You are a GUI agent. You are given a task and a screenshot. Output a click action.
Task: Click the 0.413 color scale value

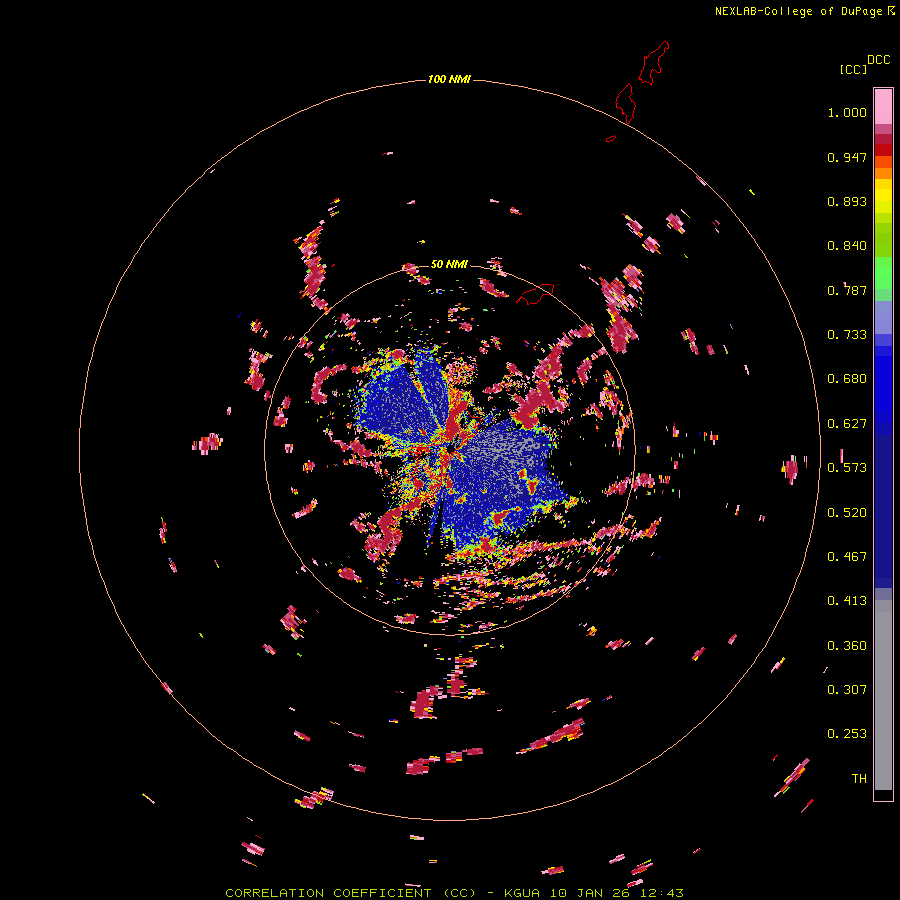click(x=847, y=601)
